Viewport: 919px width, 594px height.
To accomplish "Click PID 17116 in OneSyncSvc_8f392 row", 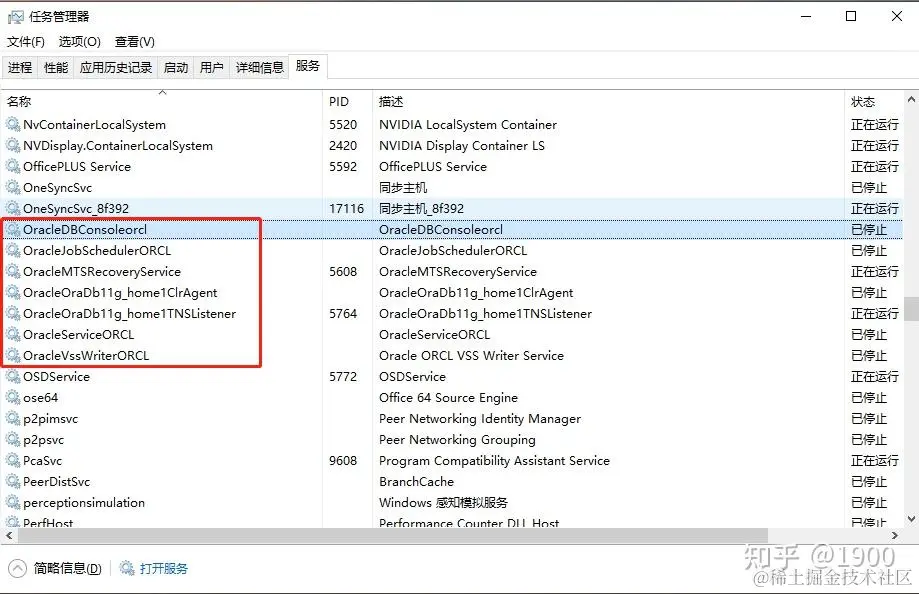I will click(x=346, y=208).
